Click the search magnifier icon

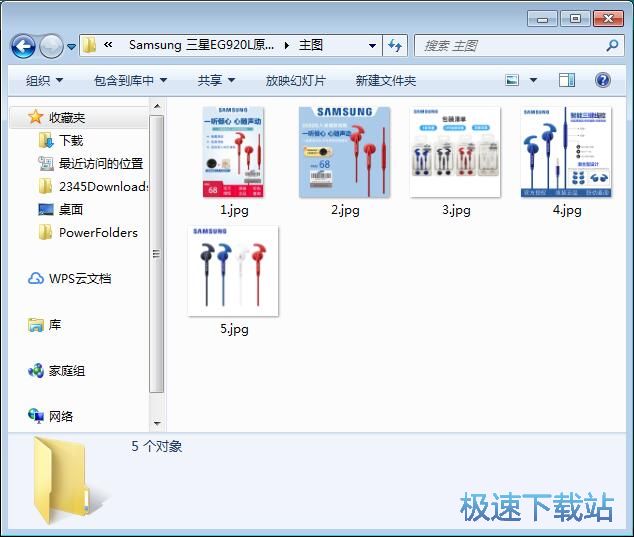(x=613, y=46)
